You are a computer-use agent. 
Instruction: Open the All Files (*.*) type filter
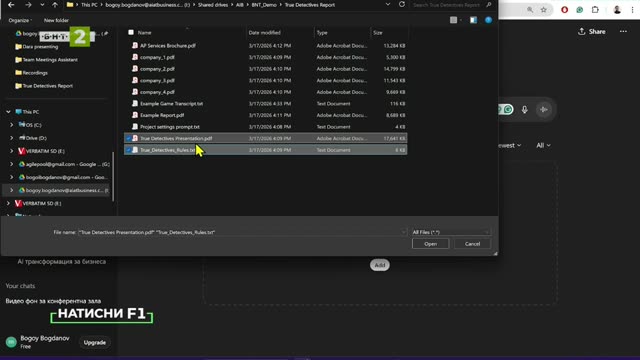click(450, 232)
